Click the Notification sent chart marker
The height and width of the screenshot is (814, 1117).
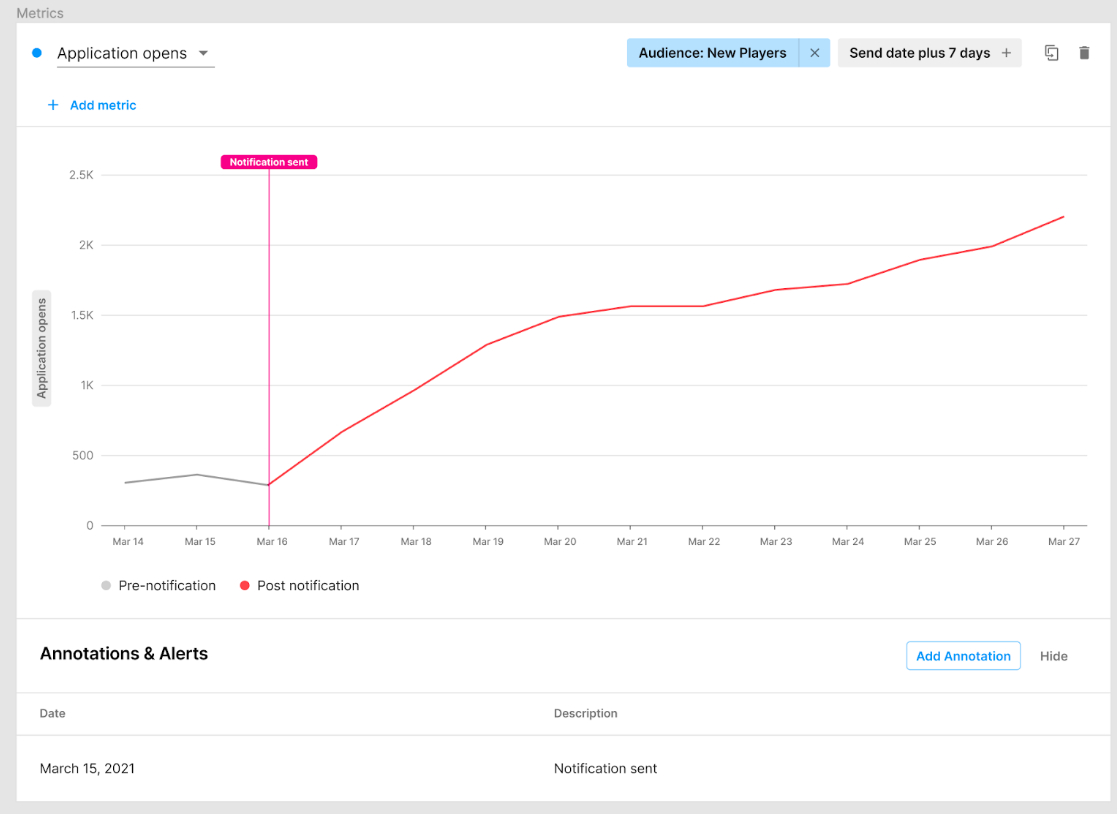(x=269, y=162)
